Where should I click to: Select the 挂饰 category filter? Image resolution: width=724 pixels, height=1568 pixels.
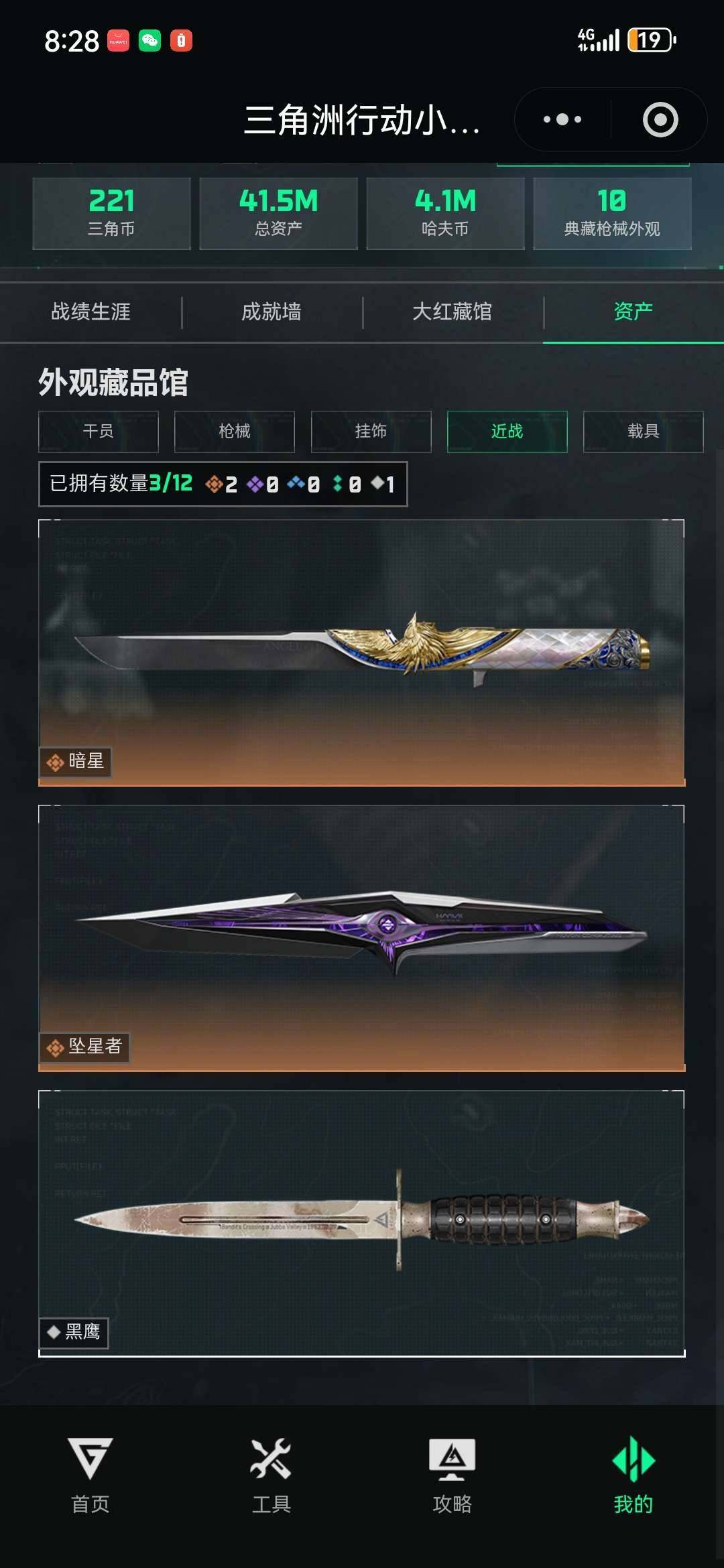point(371,432)
